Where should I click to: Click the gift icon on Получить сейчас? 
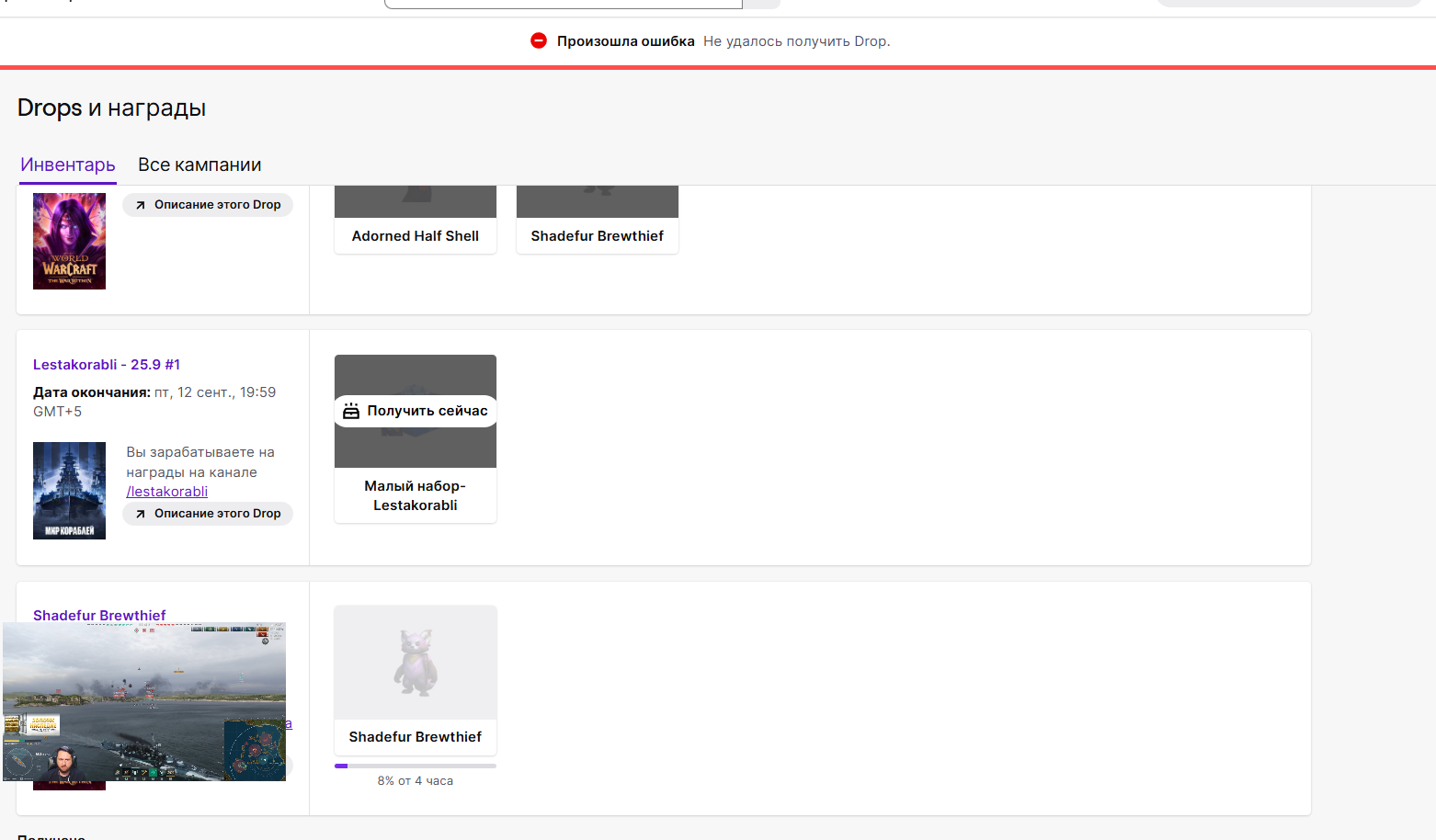tap(351, 411)
